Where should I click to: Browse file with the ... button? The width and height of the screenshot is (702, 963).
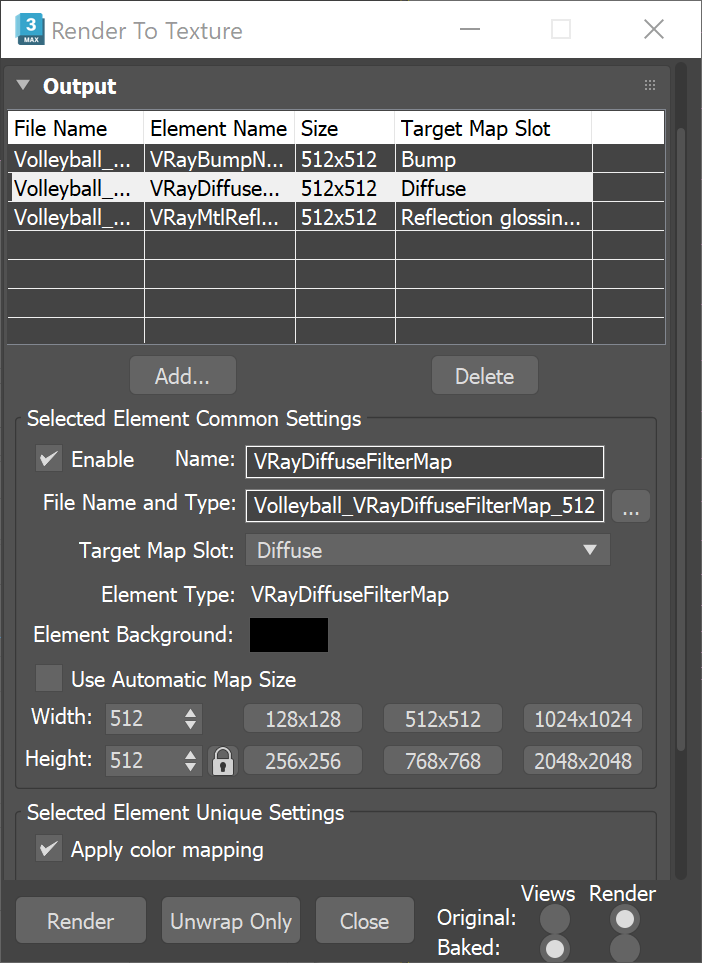pyautogui.click(x=631, y=506)
